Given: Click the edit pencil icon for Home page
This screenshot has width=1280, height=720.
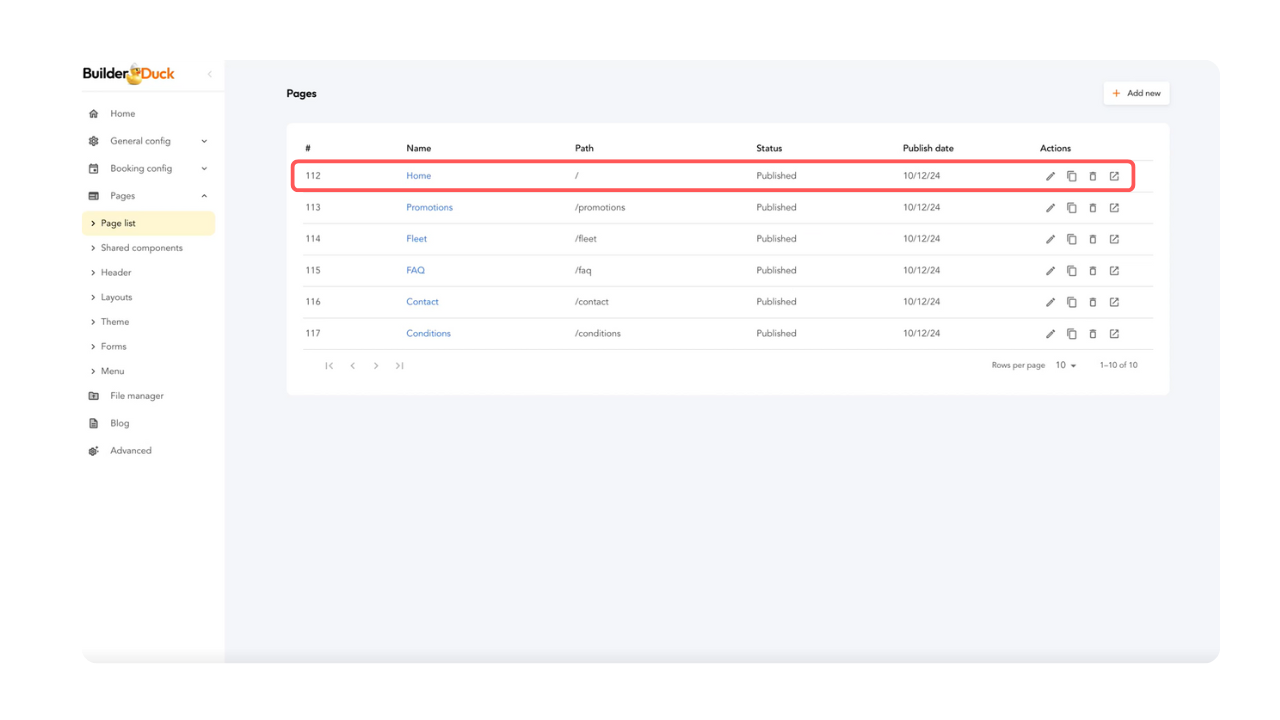Looking at the screenshot, I should point(1050,176).
